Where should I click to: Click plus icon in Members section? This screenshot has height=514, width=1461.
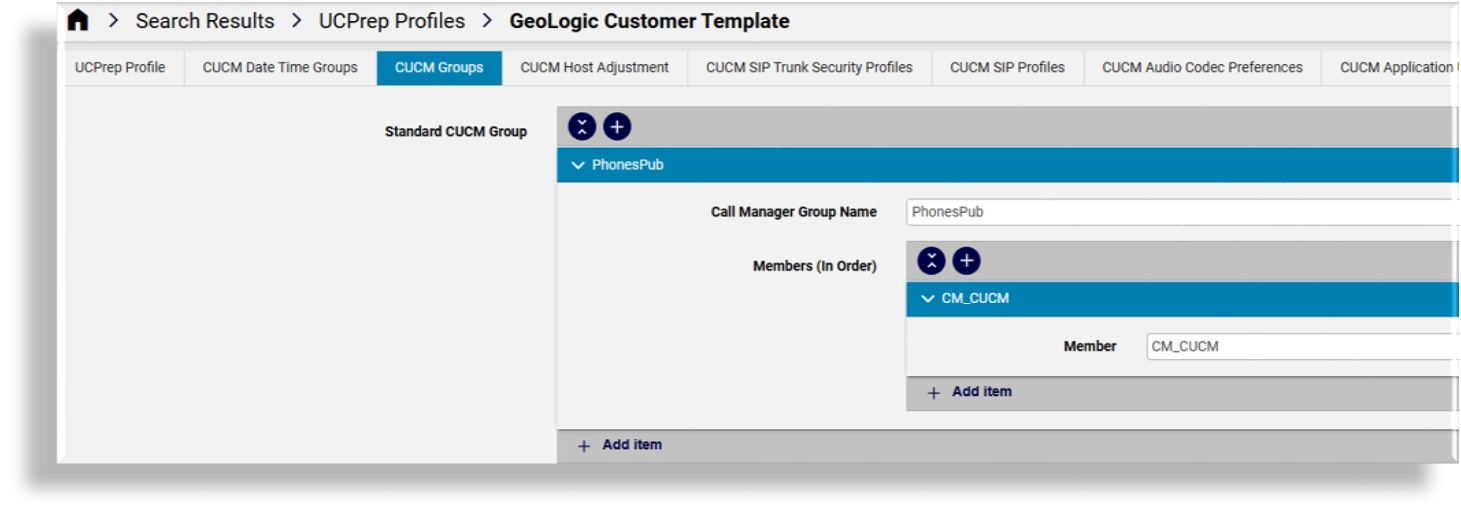coord(966,261)
